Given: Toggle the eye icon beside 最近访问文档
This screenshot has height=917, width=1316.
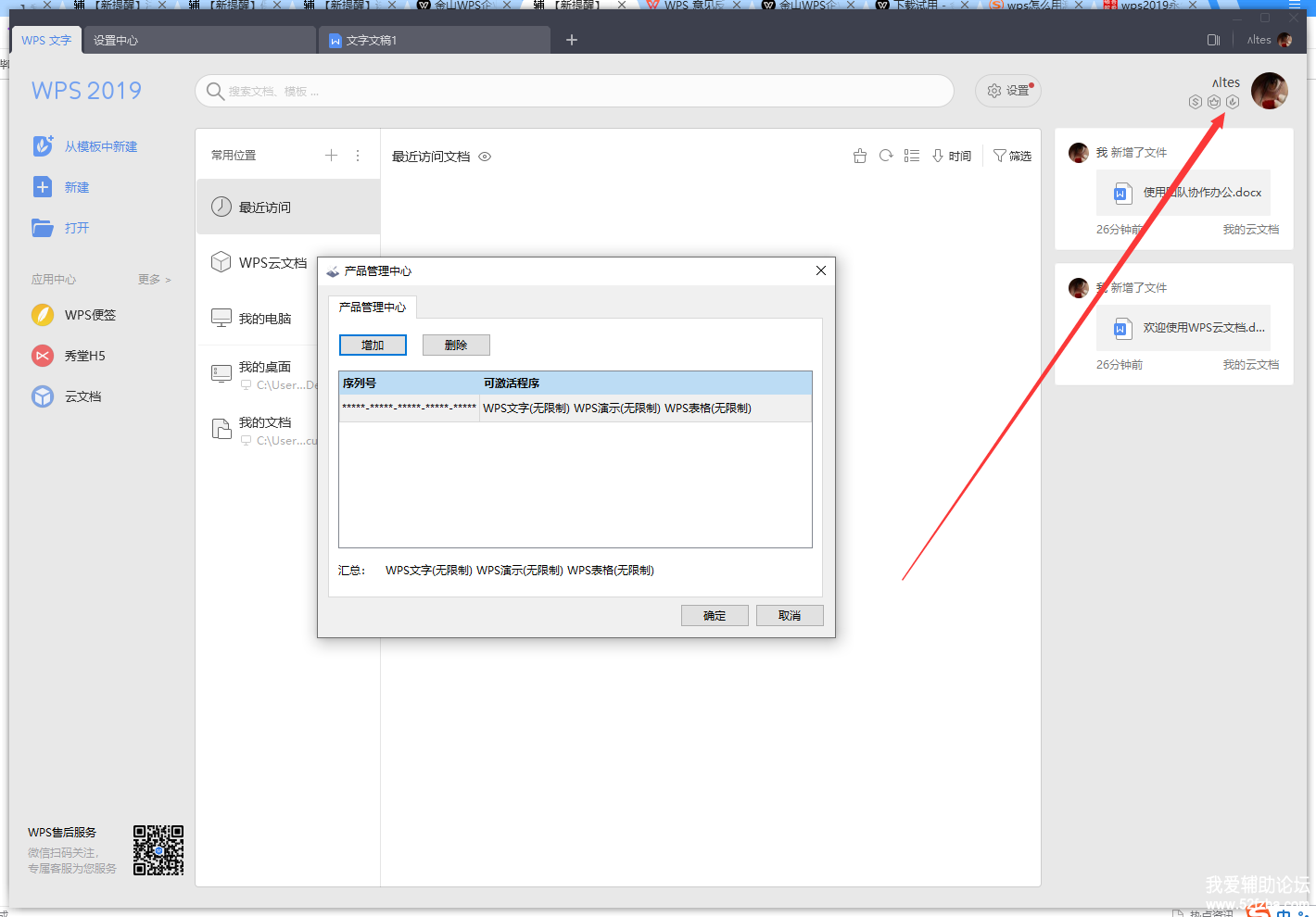Looking at the screenshot, I should [485, 157].
